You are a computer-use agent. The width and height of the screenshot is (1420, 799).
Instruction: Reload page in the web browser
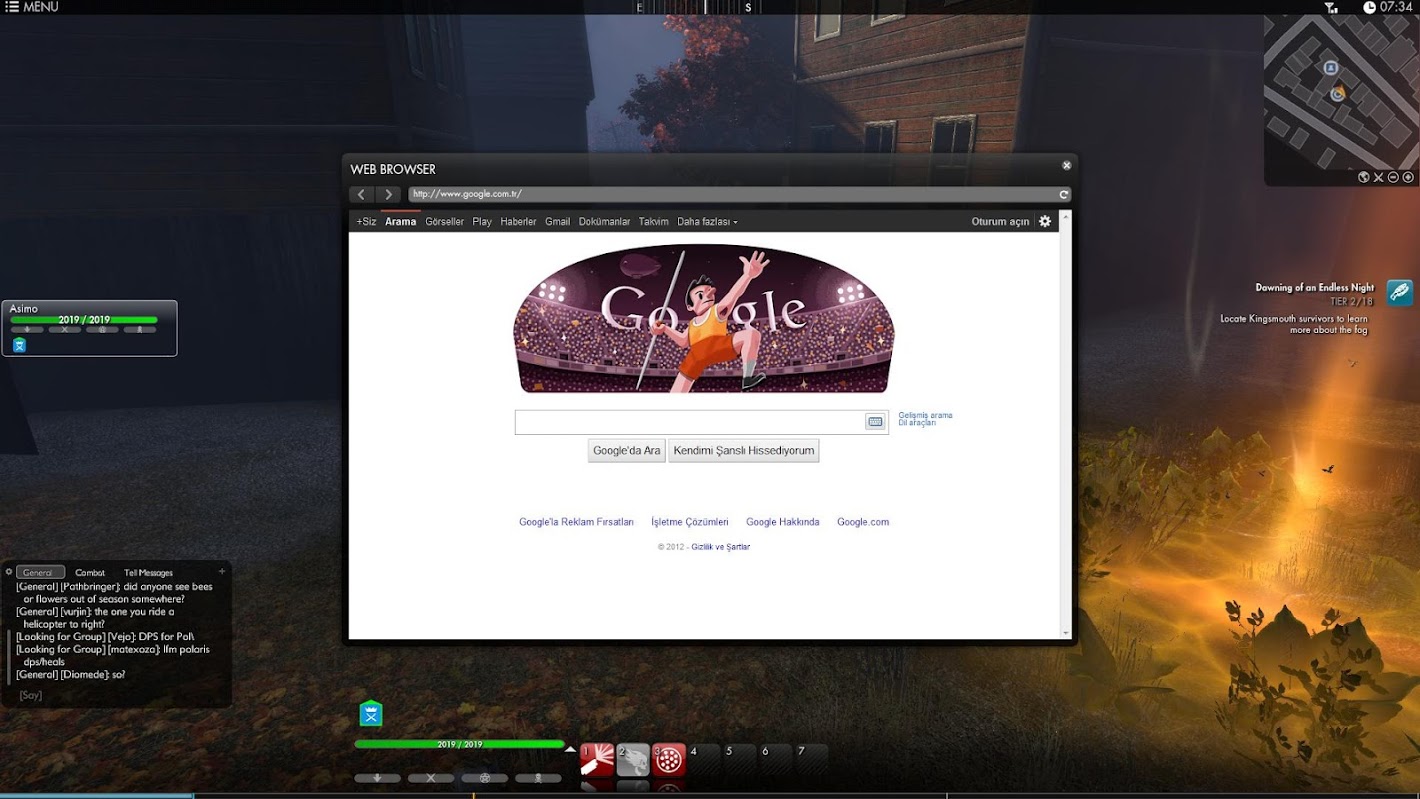click(1064, 194)
